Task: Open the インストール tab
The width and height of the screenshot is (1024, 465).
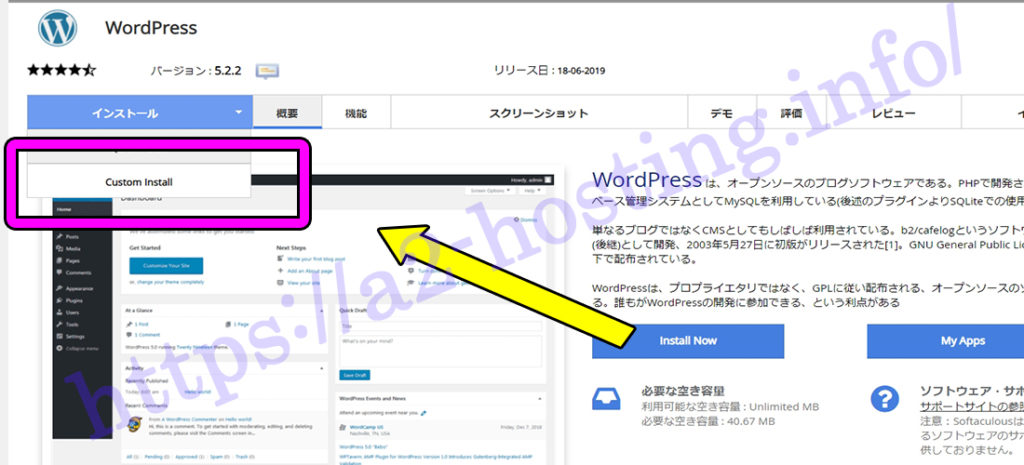Action: pos(140,113)
